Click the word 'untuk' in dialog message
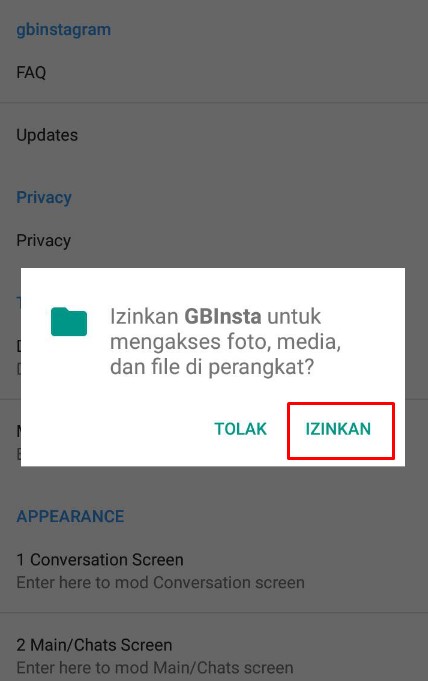The height and width of the screenshot is (681, 428). point(294,316)
